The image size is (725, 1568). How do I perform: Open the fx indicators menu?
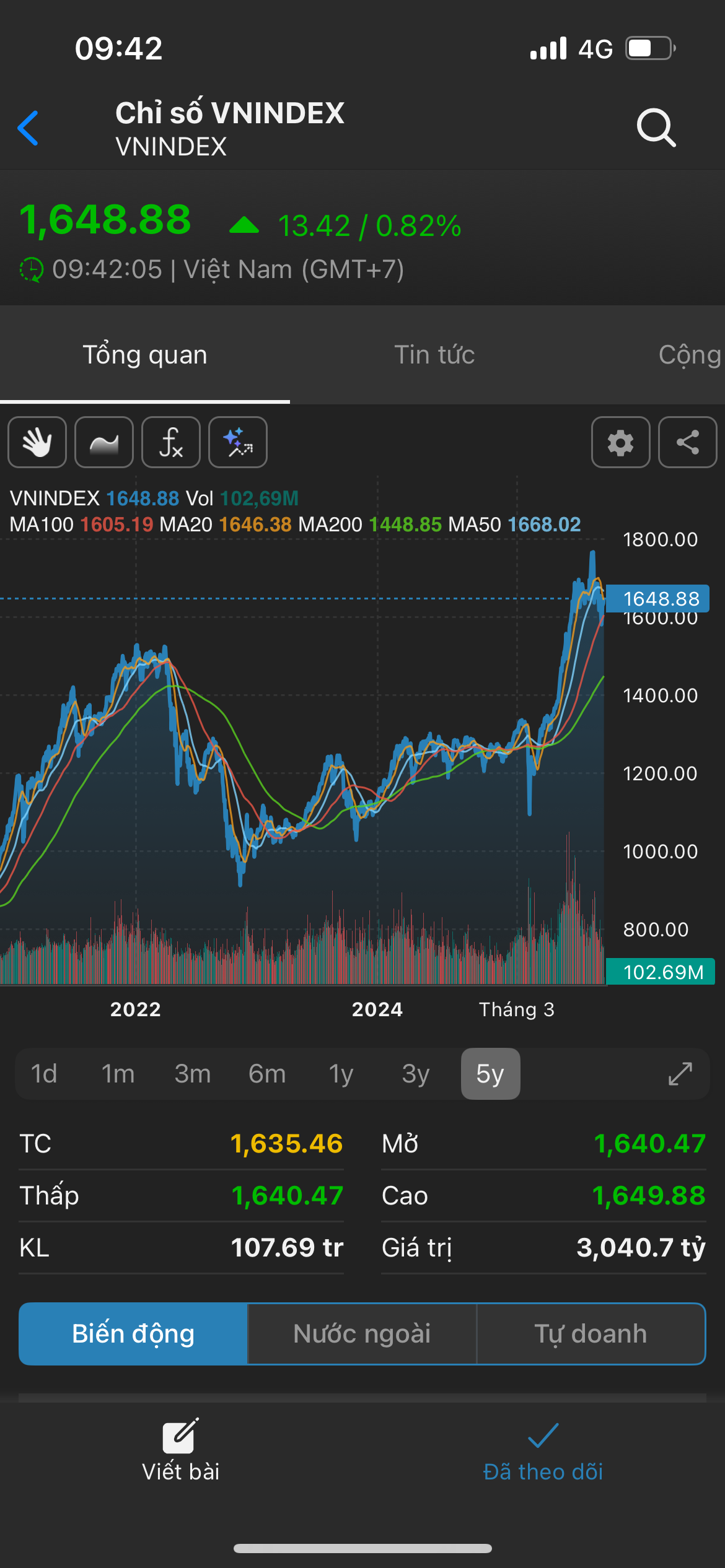tap(171, 442)
